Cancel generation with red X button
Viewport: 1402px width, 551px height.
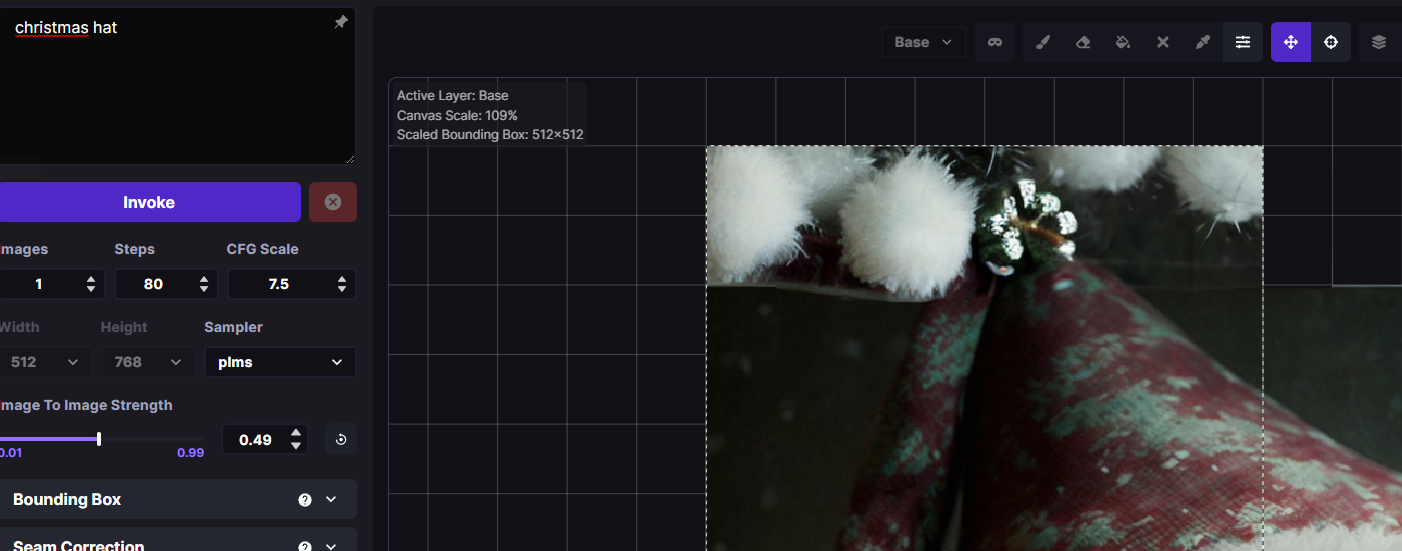pos(333,202)
